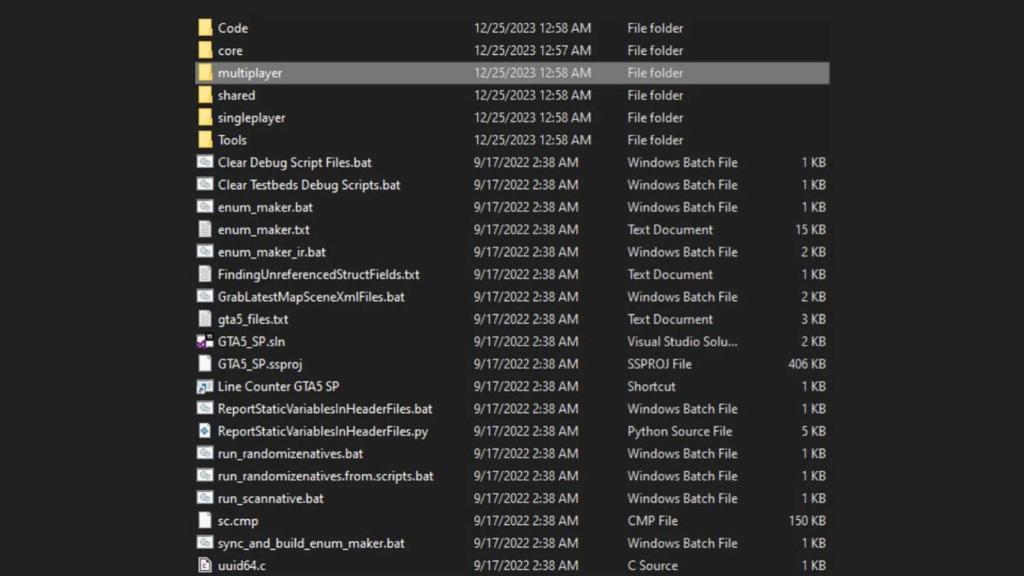The image size is (1024, 576).
Task: Click the run_randomizenatives.from.scripts.bat icon
Action: [x=205, y=475]
